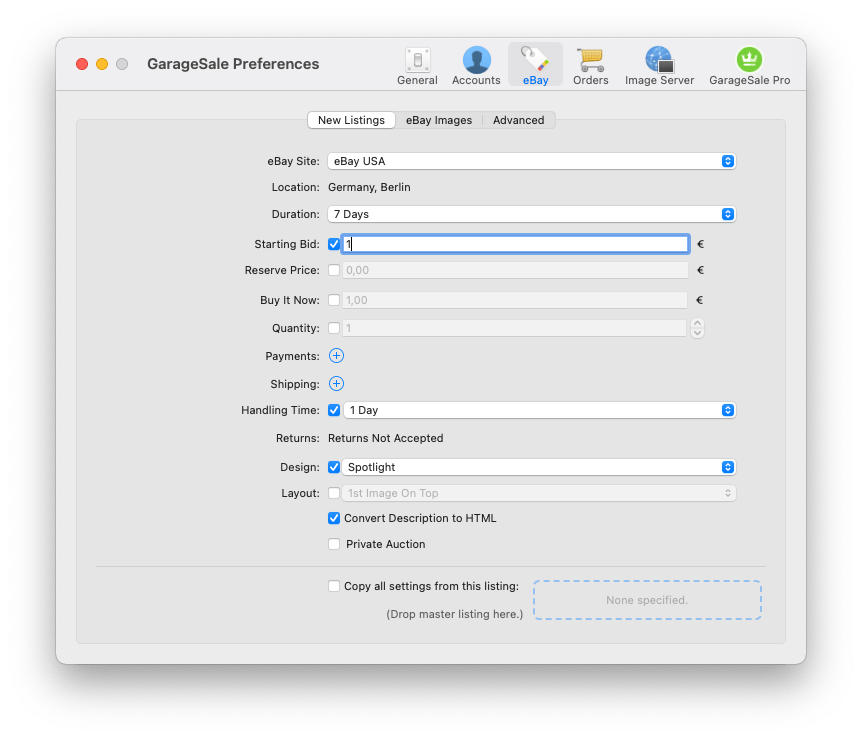Open the Handling Time dropdown

pos(539,410)
